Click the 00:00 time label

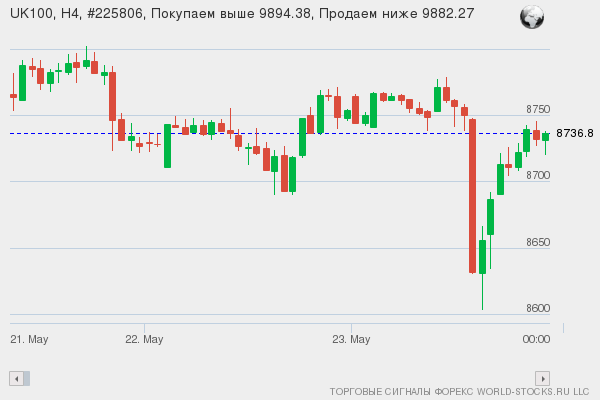click(536, 339)
